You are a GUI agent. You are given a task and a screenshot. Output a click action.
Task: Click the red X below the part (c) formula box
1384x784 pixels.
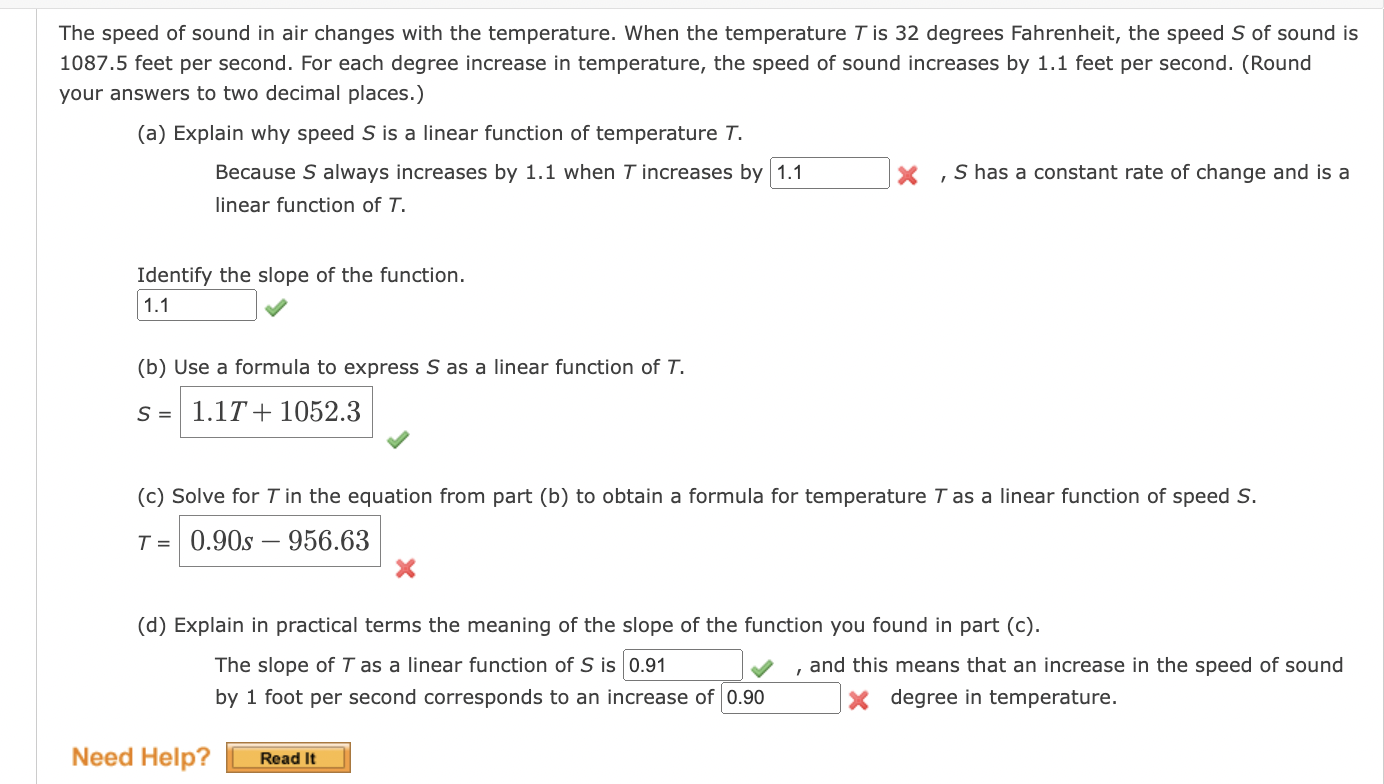click(x=405, y=570)
